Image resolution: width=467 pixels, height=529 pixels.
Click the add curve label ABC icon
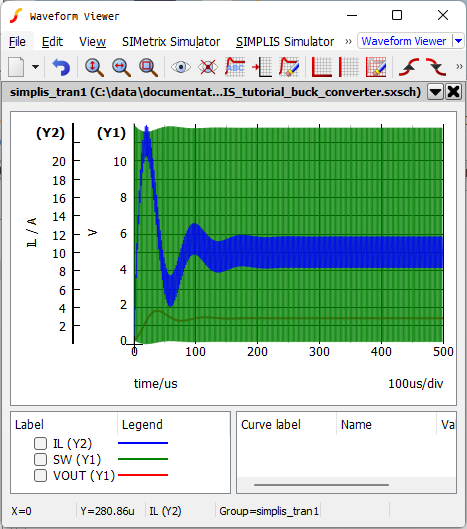pos(235,67)
